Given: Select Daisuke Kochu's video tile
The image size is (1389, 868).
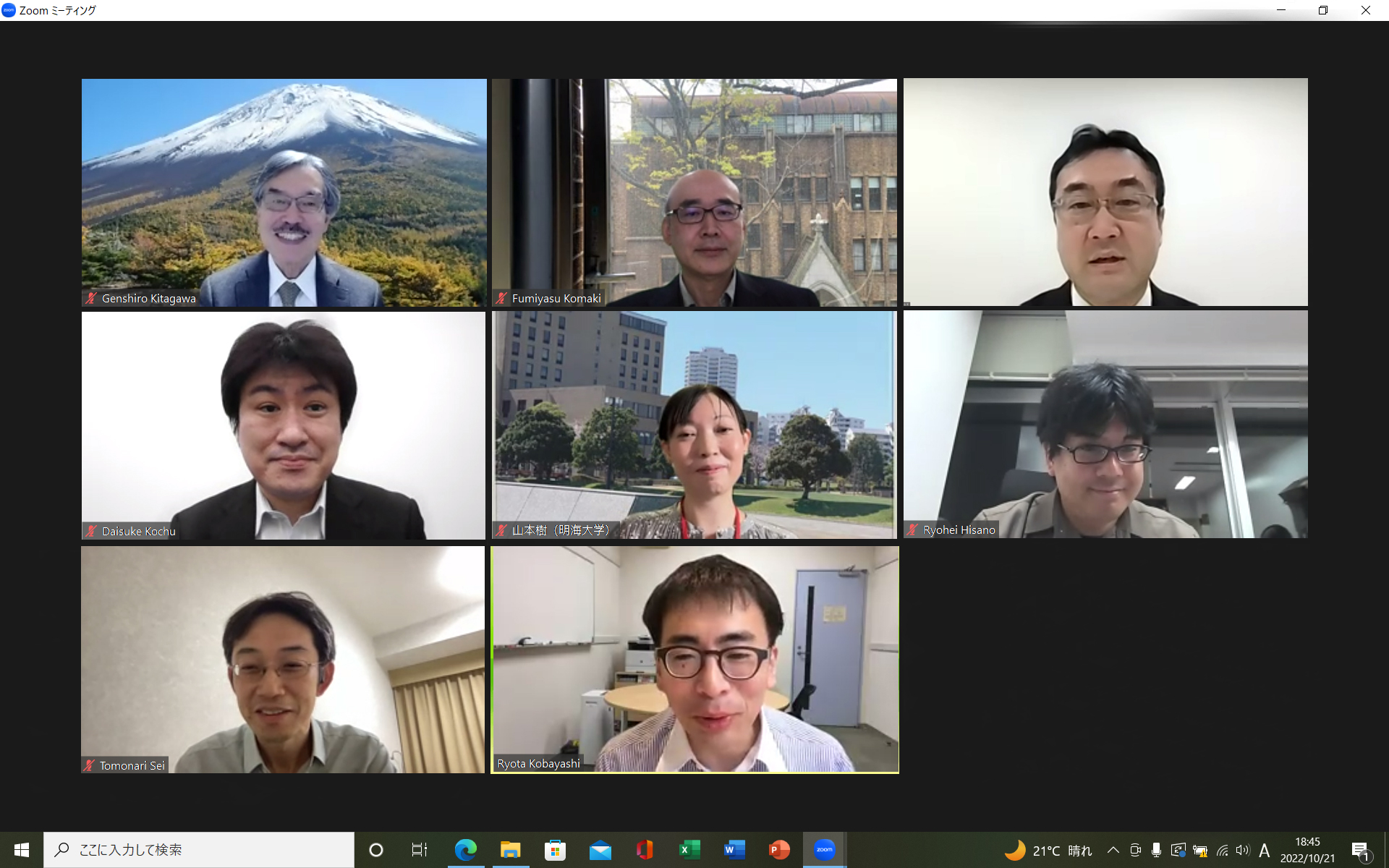Looking at the screenshot, I should (x=284, y=425).
